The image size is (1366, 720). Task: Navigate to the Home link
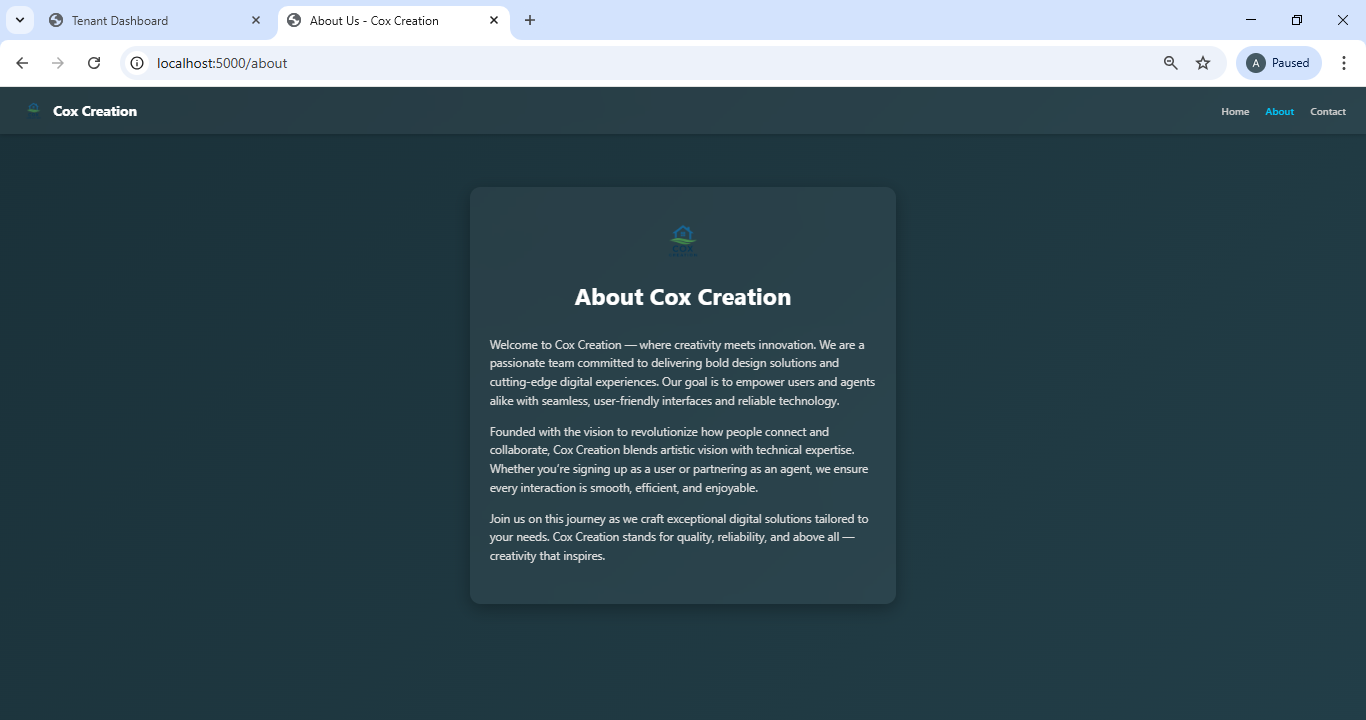click(1235, 112)
